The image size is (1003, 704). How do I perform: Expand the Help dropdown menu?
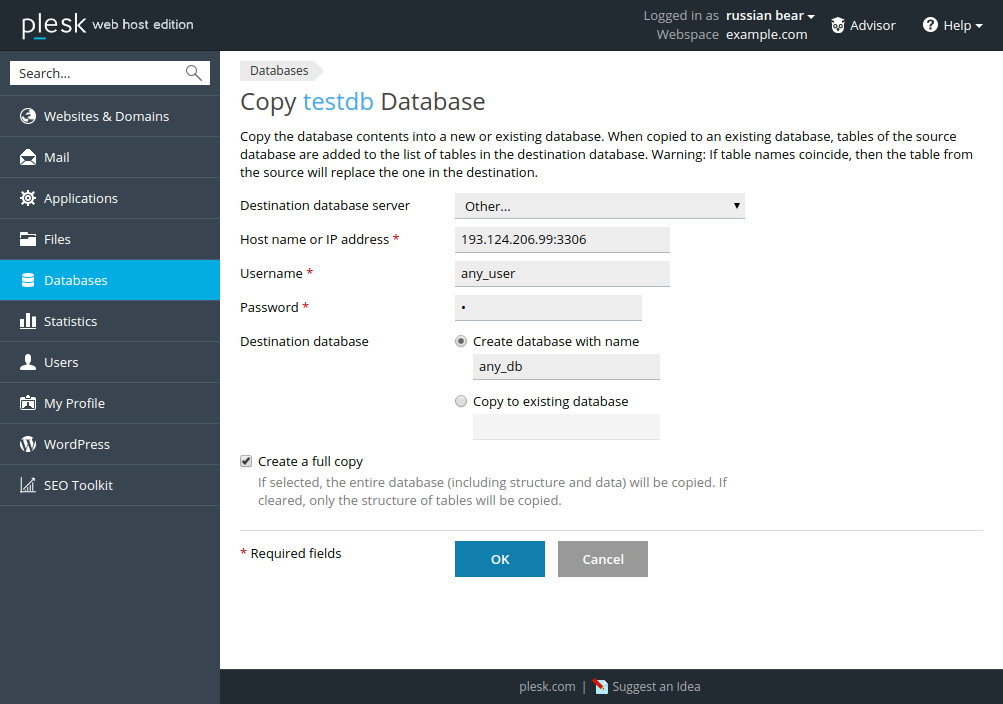(x=953, y=25)
